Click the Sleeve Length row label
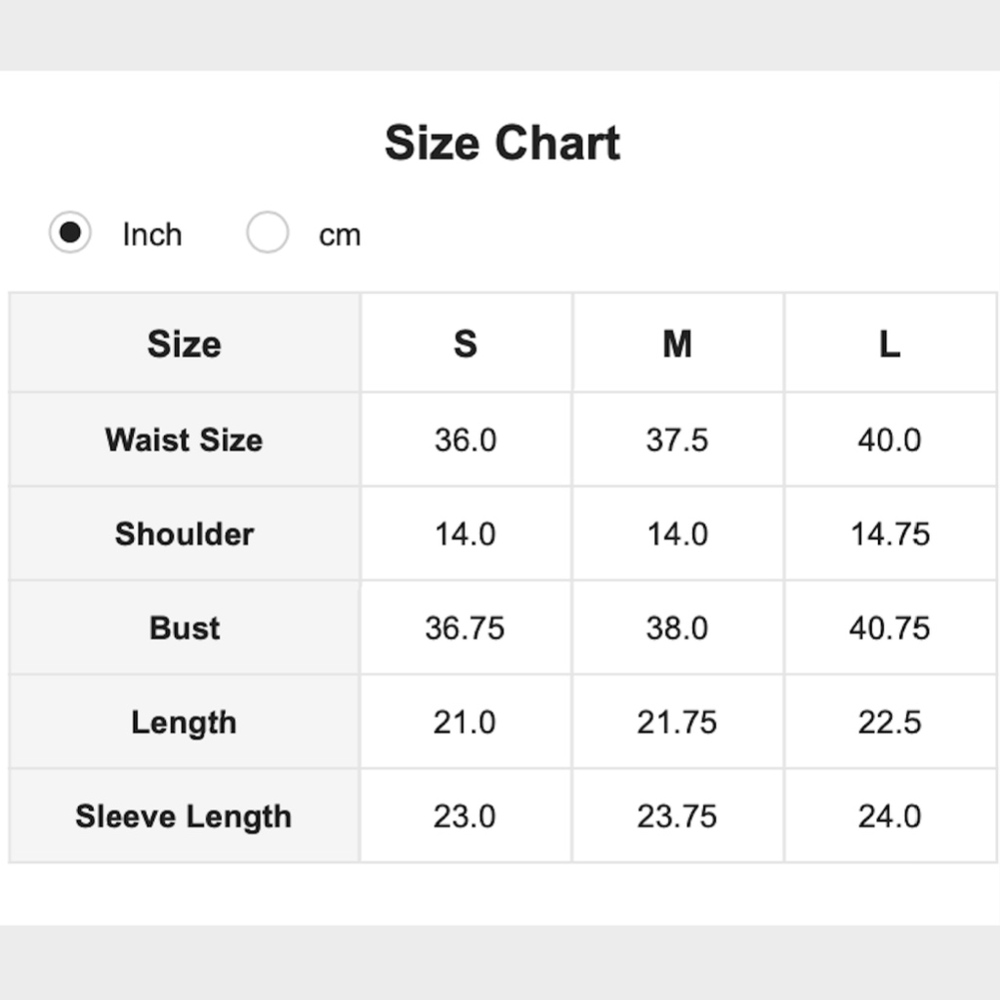The image size is (1000, 1000). [184, 816]
